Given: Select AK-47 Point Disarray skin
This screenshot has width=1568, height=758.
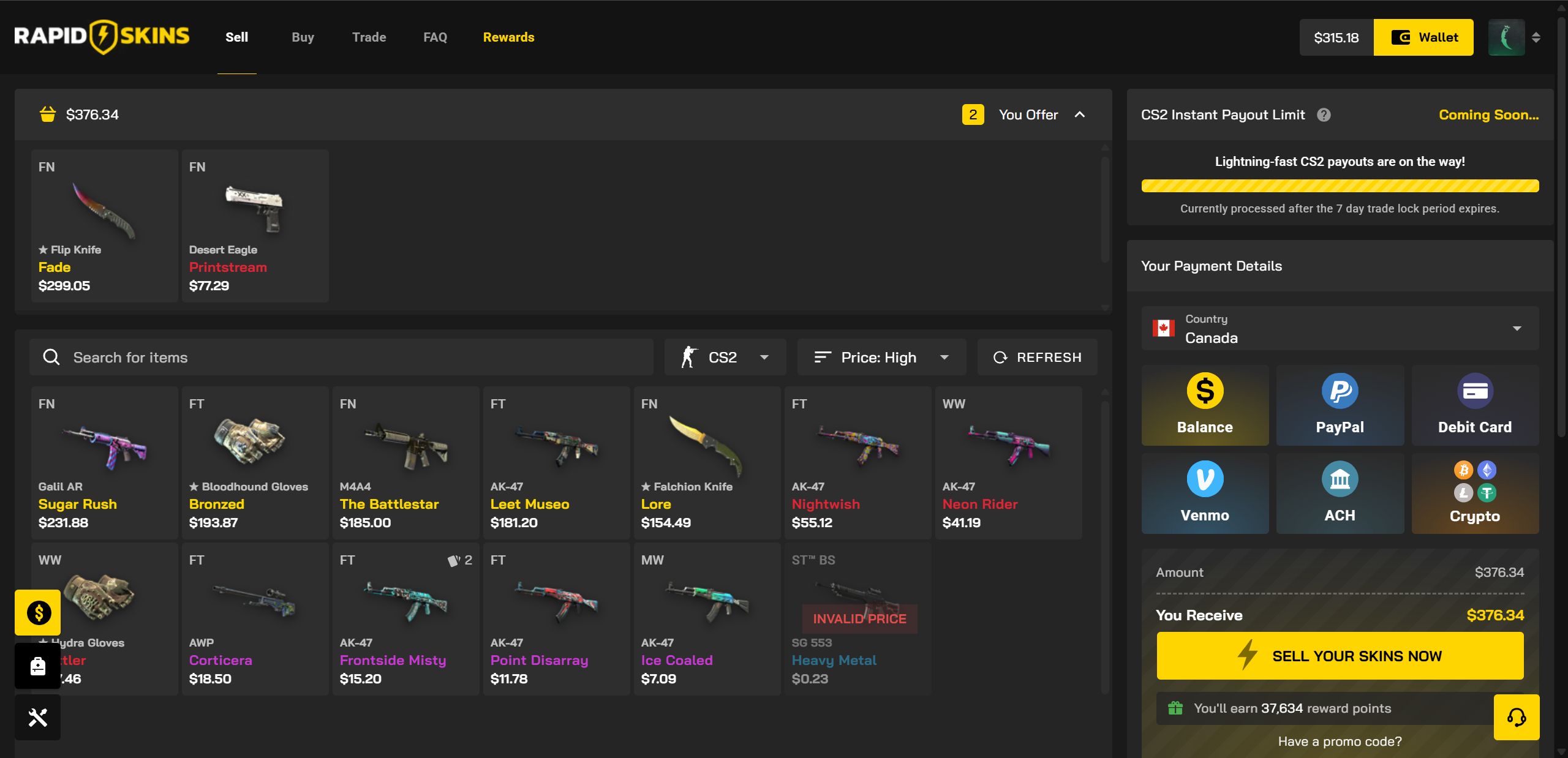Looking at the screenshot, I should [557, 618].
